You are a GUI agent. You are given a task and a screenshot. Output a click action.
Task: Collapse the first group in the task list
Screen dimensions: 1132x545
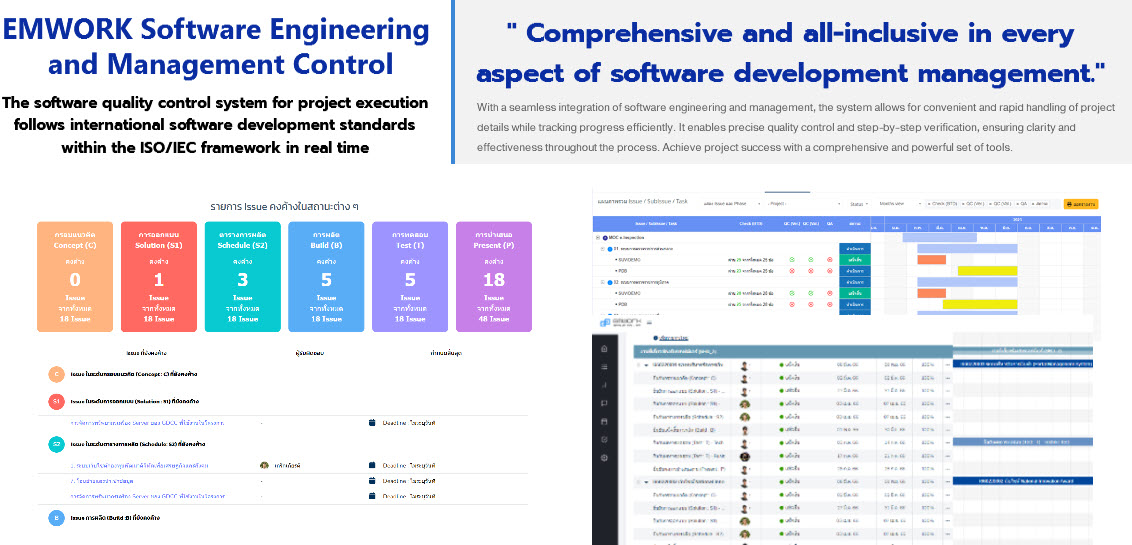point(646,365)
